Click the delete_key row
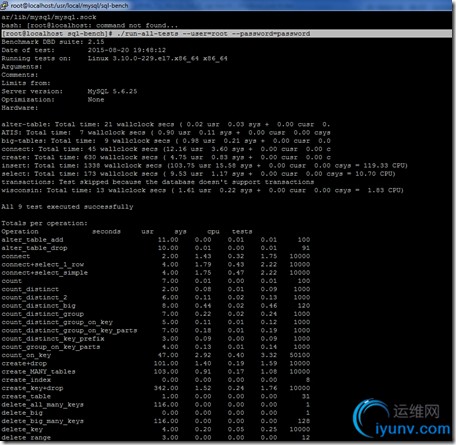The height and width of the screenshot is (445, 456). coord(156,429)
